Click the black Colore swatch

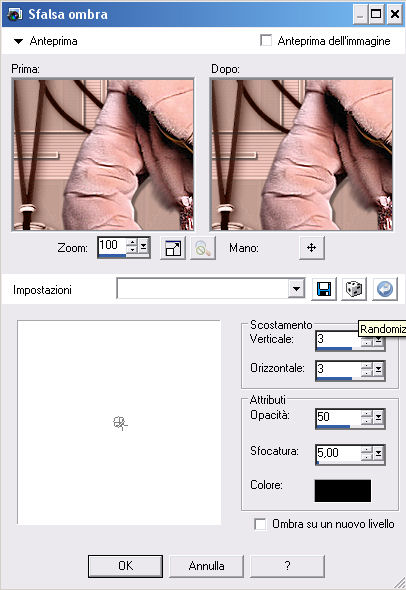point(343,490)
